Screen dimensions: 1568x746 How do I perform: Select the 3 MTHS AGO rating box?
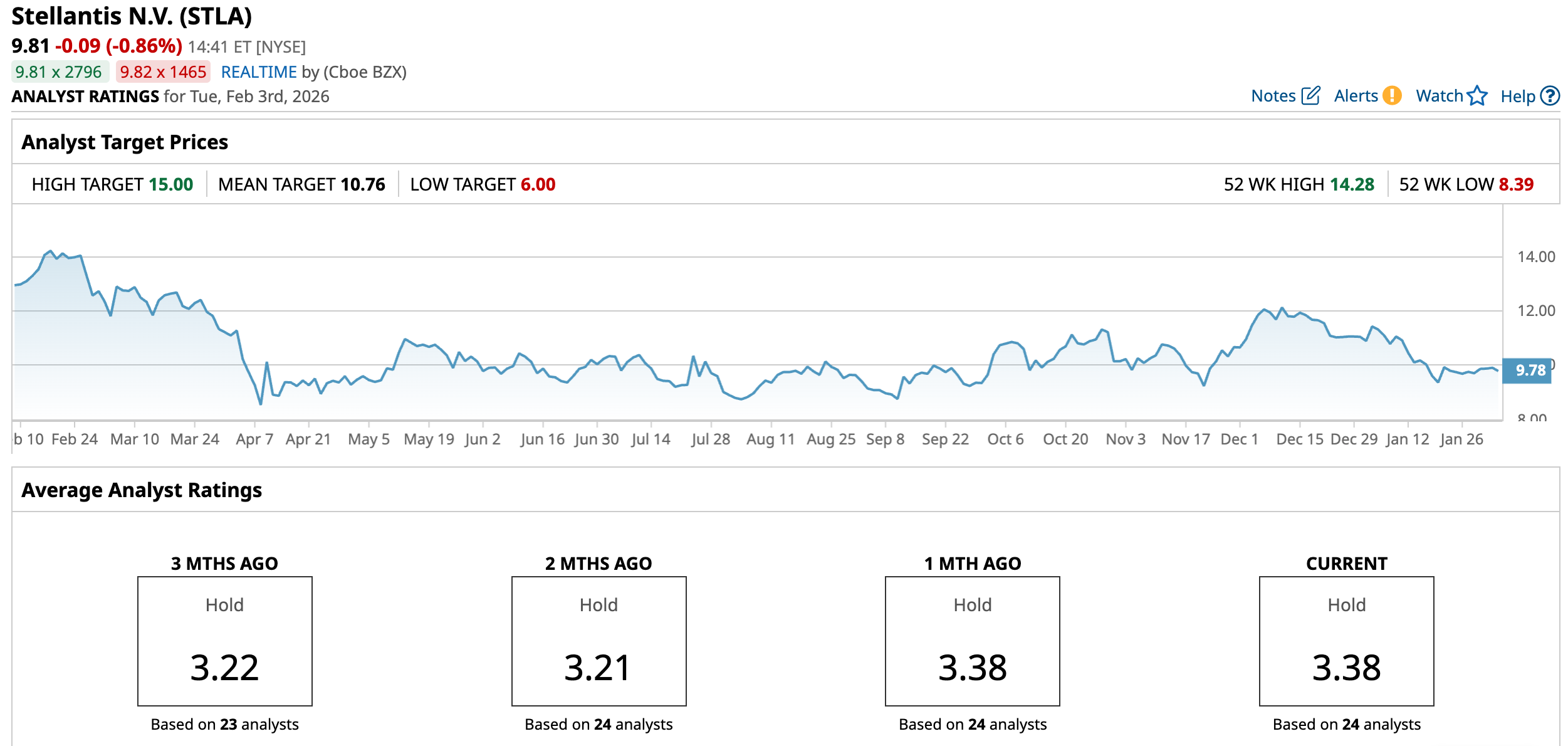click(224, 641)
